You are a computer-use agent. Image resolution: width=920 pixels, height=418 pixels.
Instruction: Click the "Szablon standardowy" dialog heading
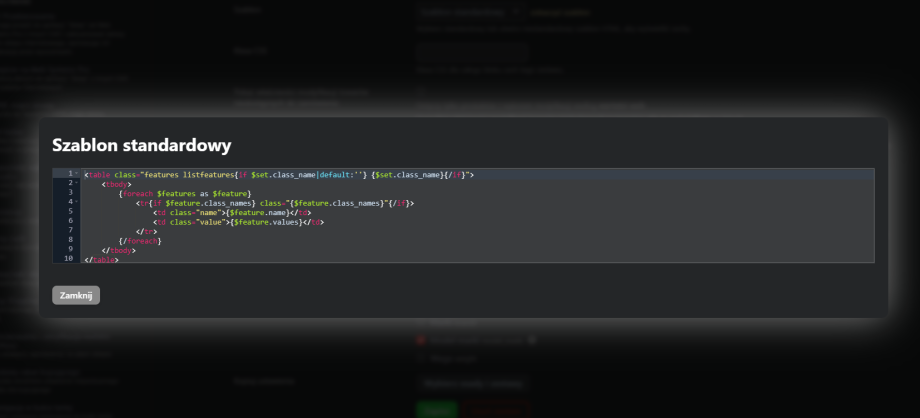click(141, 145)
